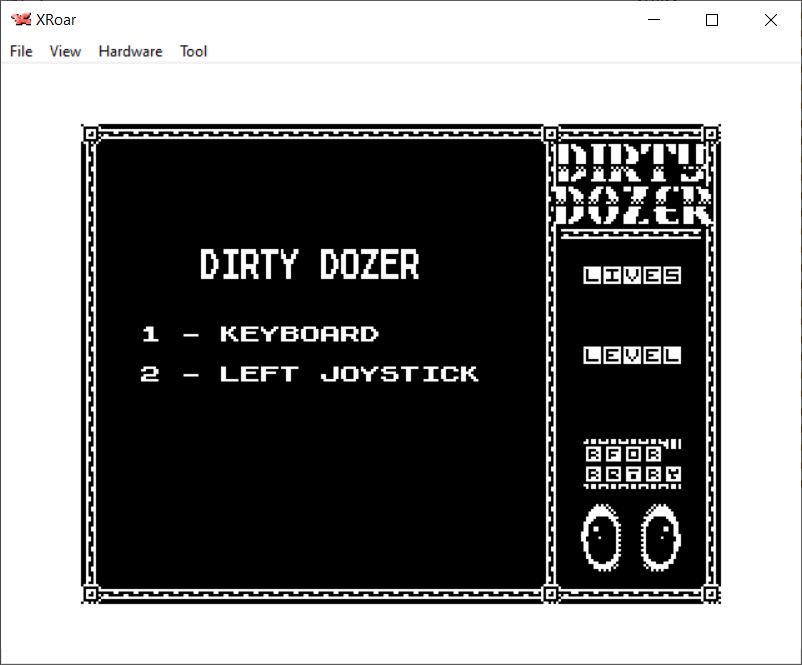Choose the "2 - LEFT JOYSTICK" option
The width and height of the screenshot is (802, 665).
[310, 374]
